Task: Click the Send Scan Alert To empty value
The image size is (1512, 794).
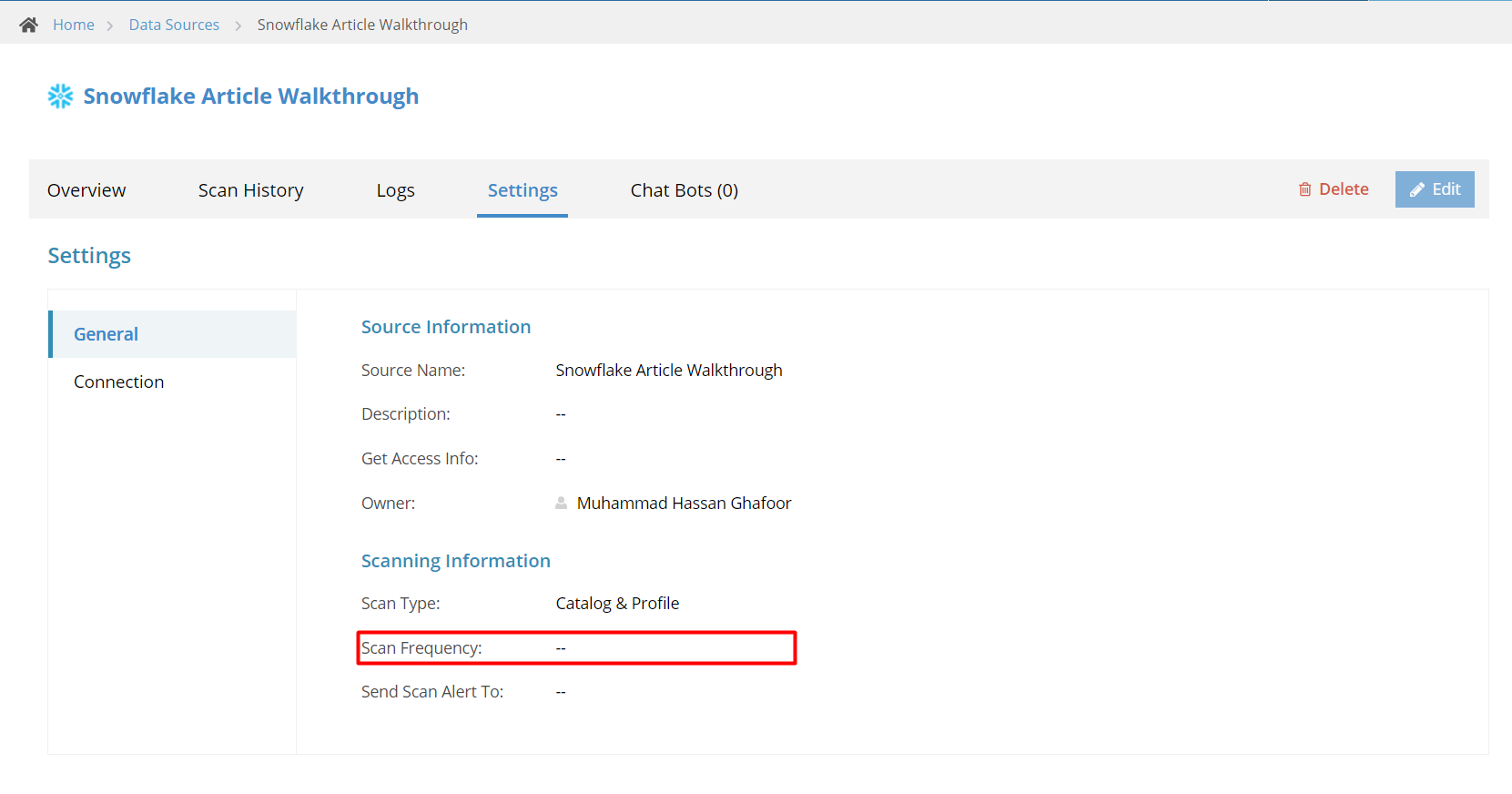Action: 561,692
